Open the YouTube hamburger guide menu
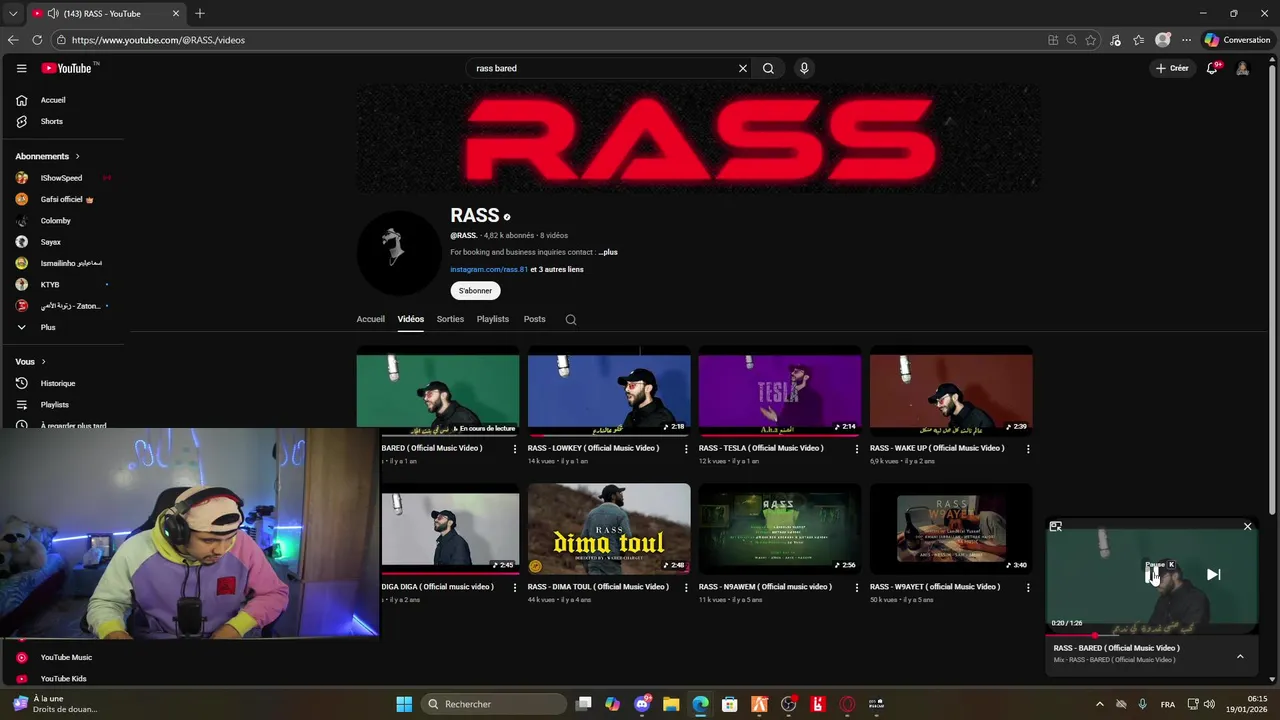Viewport: 1280px width, 720px height. tap(21, 68)
